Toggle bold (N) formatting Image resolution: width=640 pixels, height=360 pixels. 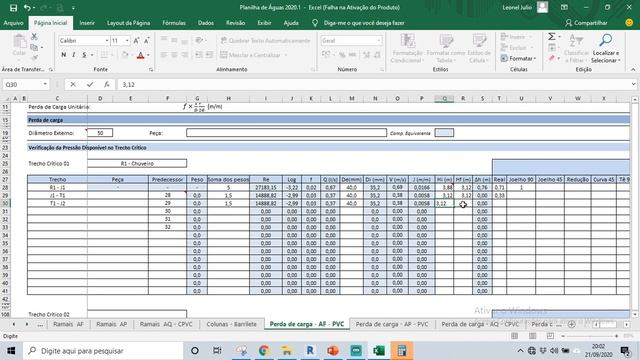click(x=64, y=55)
